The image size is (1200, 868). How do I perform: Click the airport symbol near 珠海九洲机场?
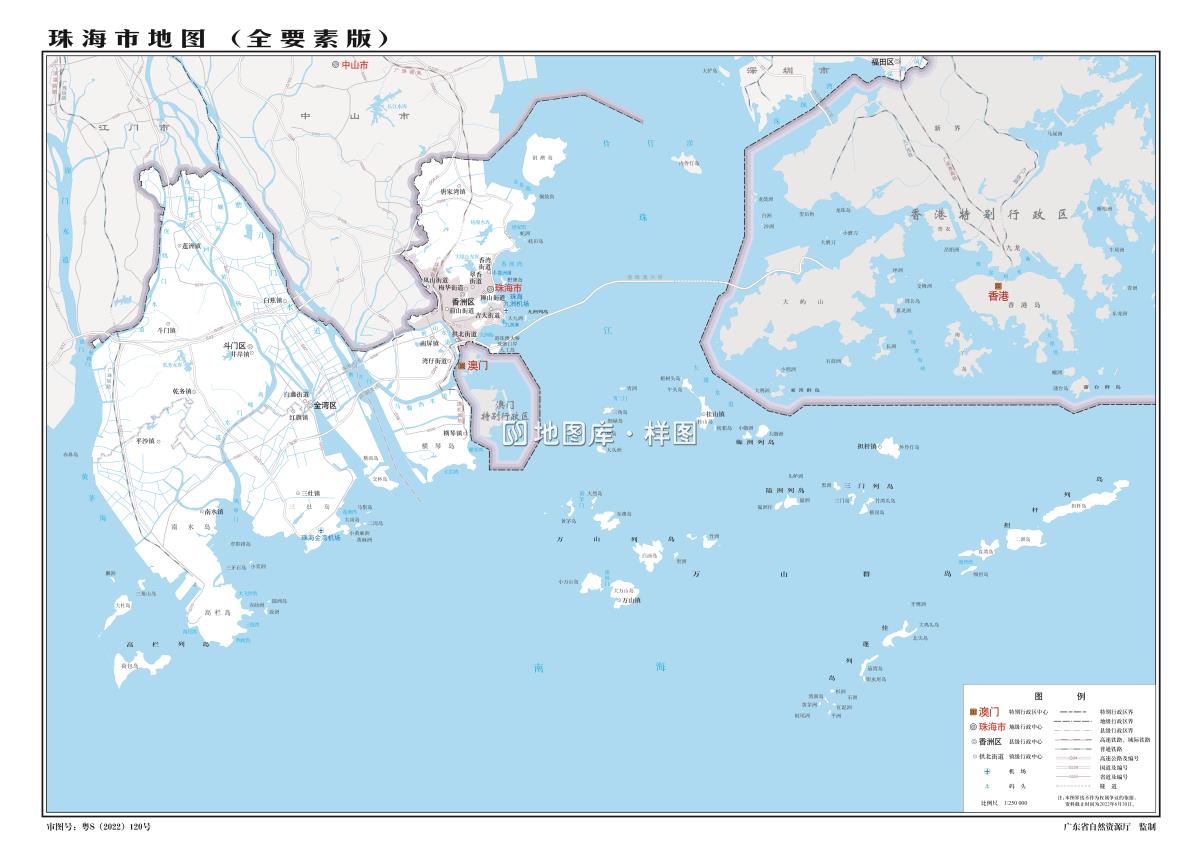pyautogui.click(x=507, y=311)
